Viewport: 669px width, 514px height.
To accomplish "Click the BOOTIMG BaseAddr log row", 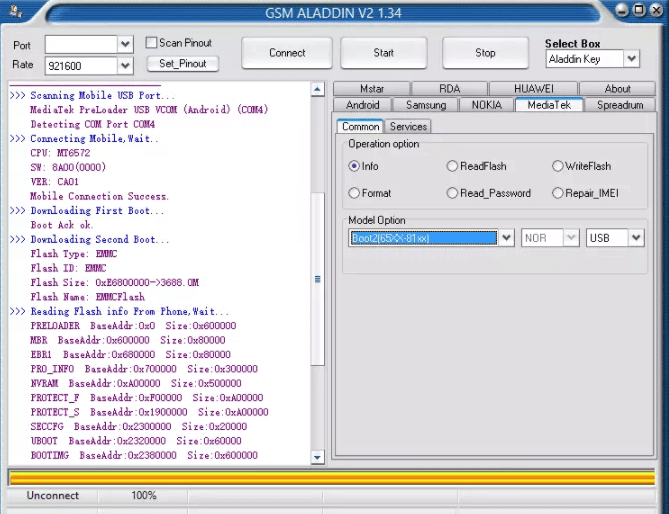I will tap(144, 456).
